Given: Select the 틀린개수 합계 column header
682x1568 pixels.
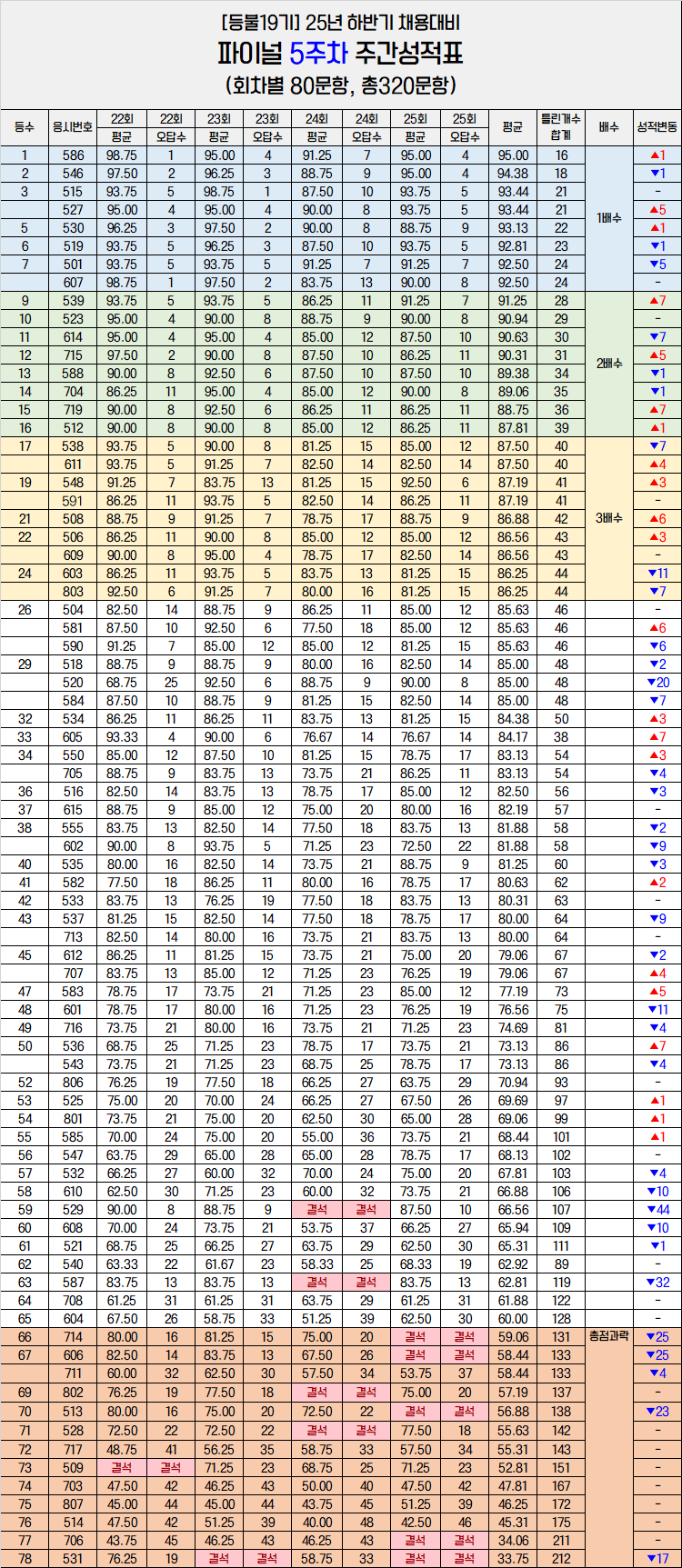Looking at the screenshot, I should [561, 127].
